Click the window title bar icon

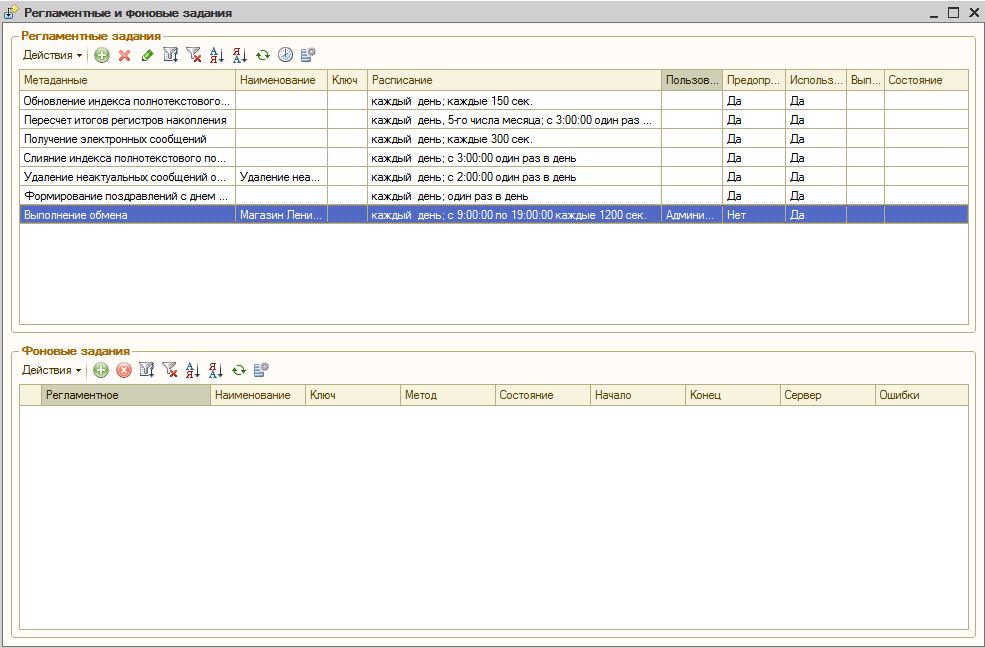click(11, 13)
